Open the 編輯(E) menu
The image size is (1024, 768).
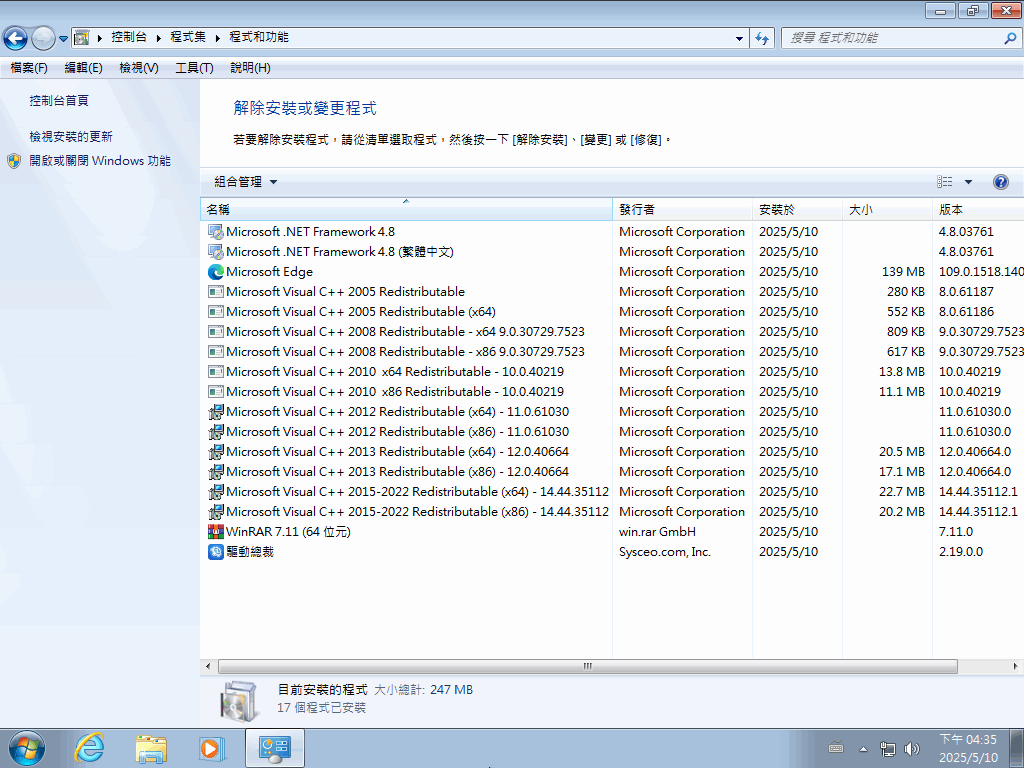pos(83,68)
